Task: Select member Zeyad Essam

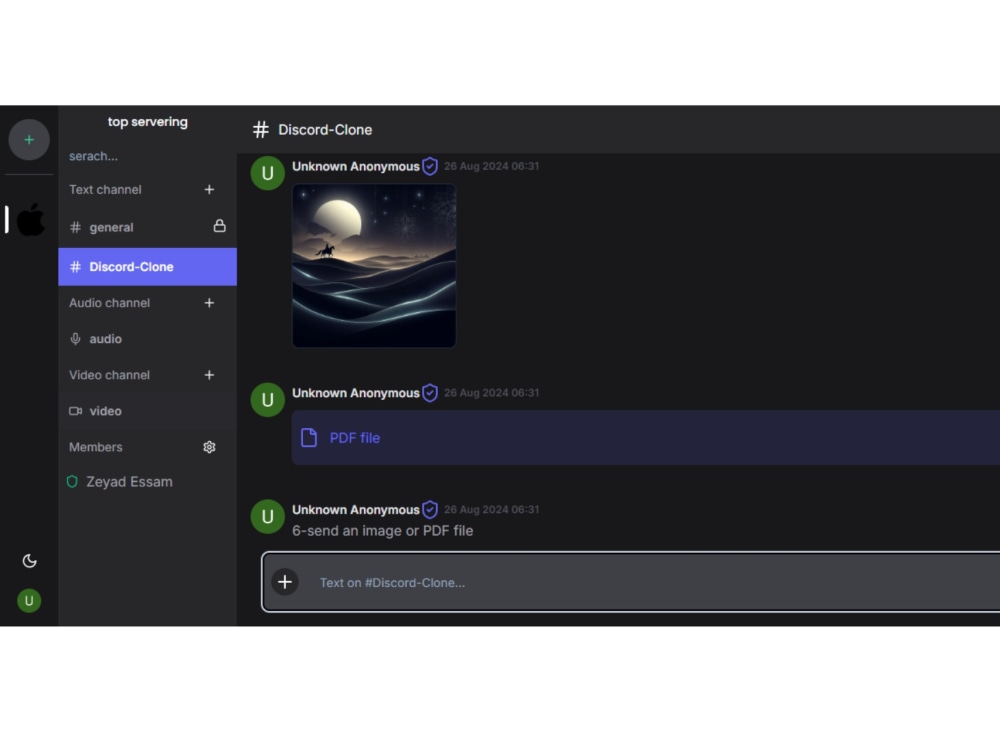Action: (129, 482)
